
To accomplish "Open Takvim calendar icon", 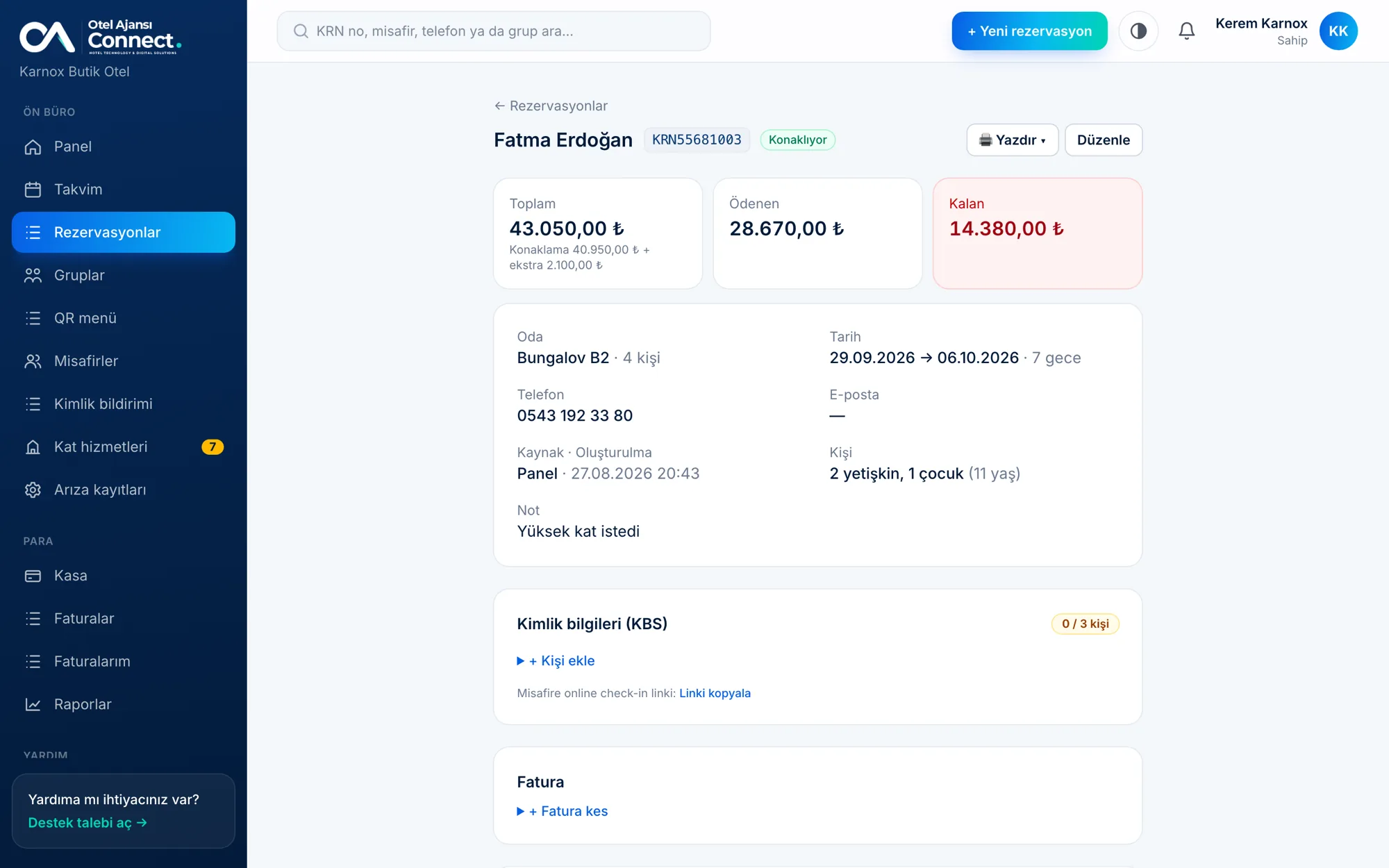I will [33, 190].
